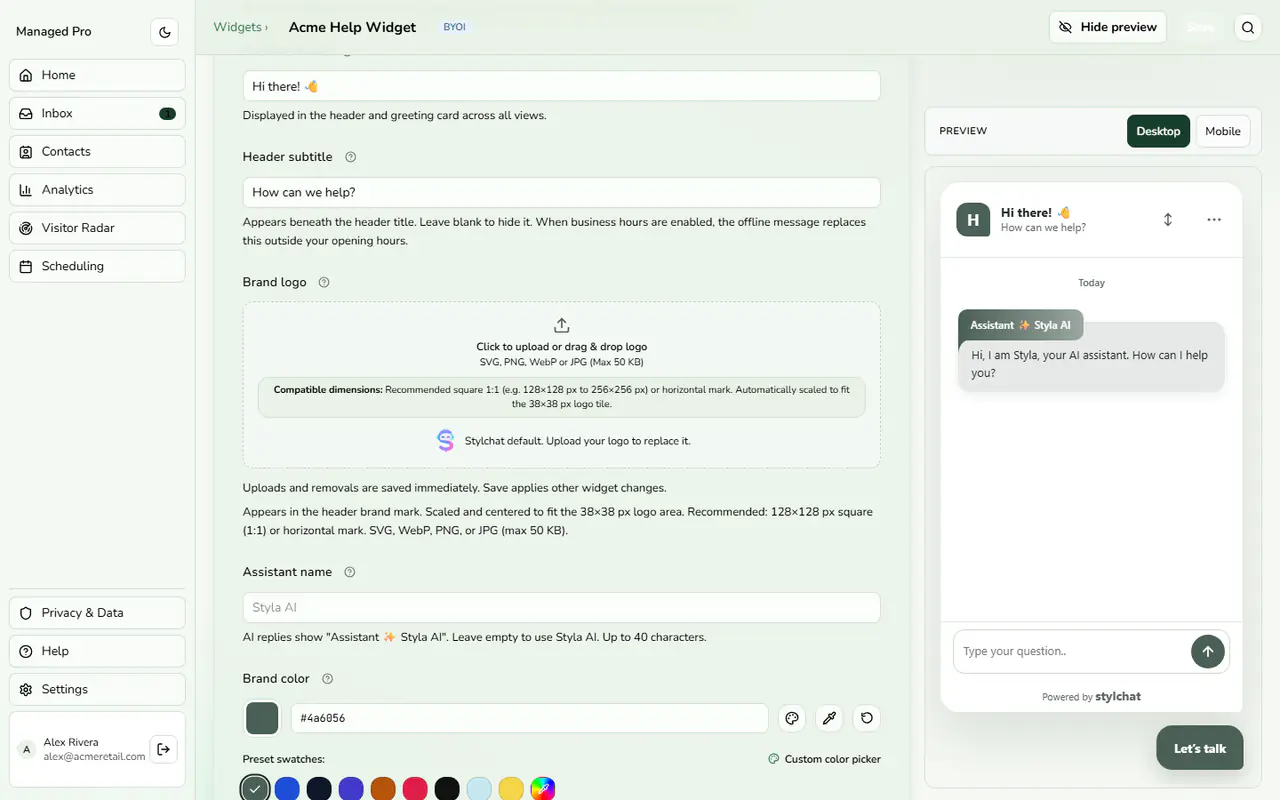This screenshot has height=800, width=1280.
Task: Click the H avatar in preview header
Action: (973, 219)
